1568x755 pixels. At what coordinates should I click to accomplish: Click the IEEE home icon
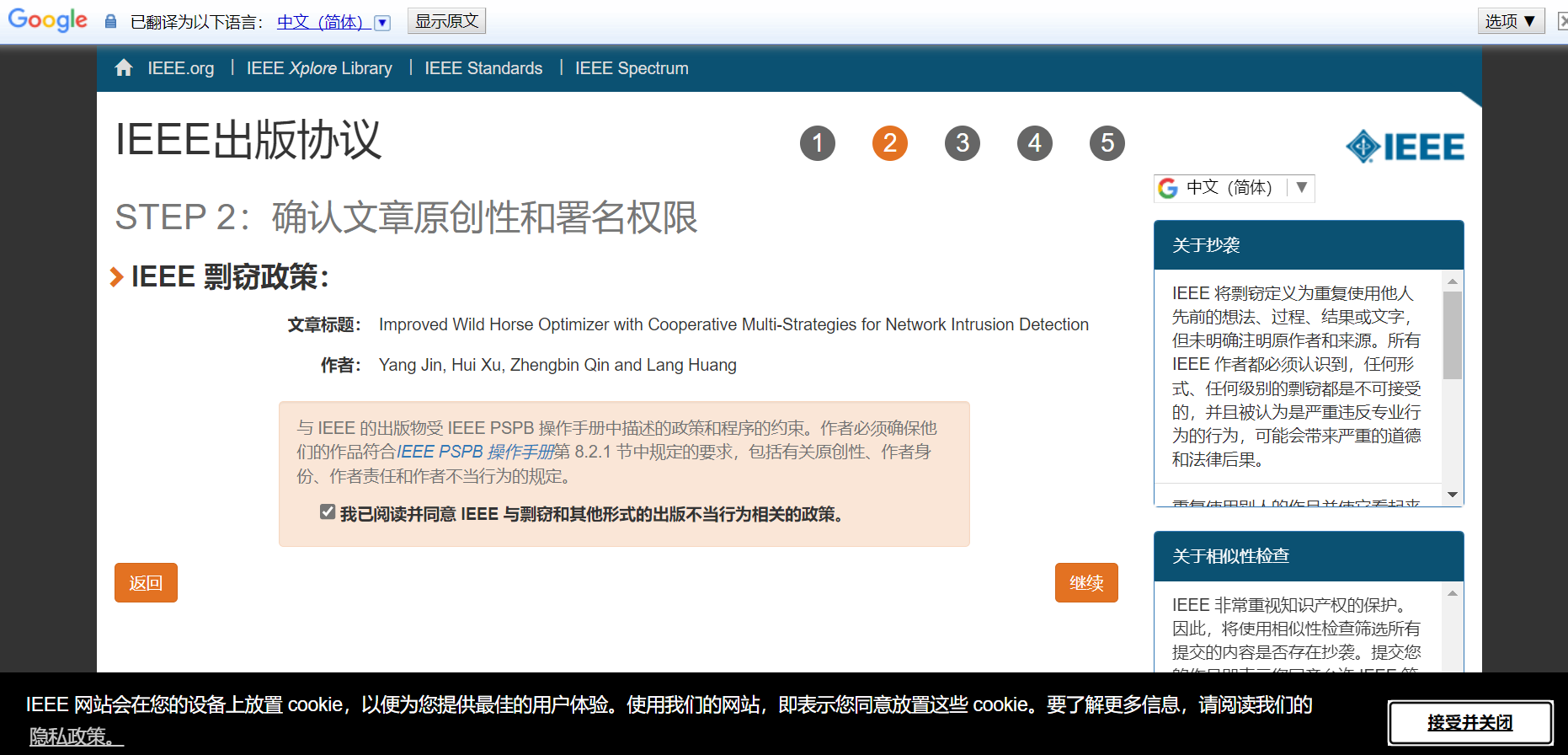coord(124,67)
